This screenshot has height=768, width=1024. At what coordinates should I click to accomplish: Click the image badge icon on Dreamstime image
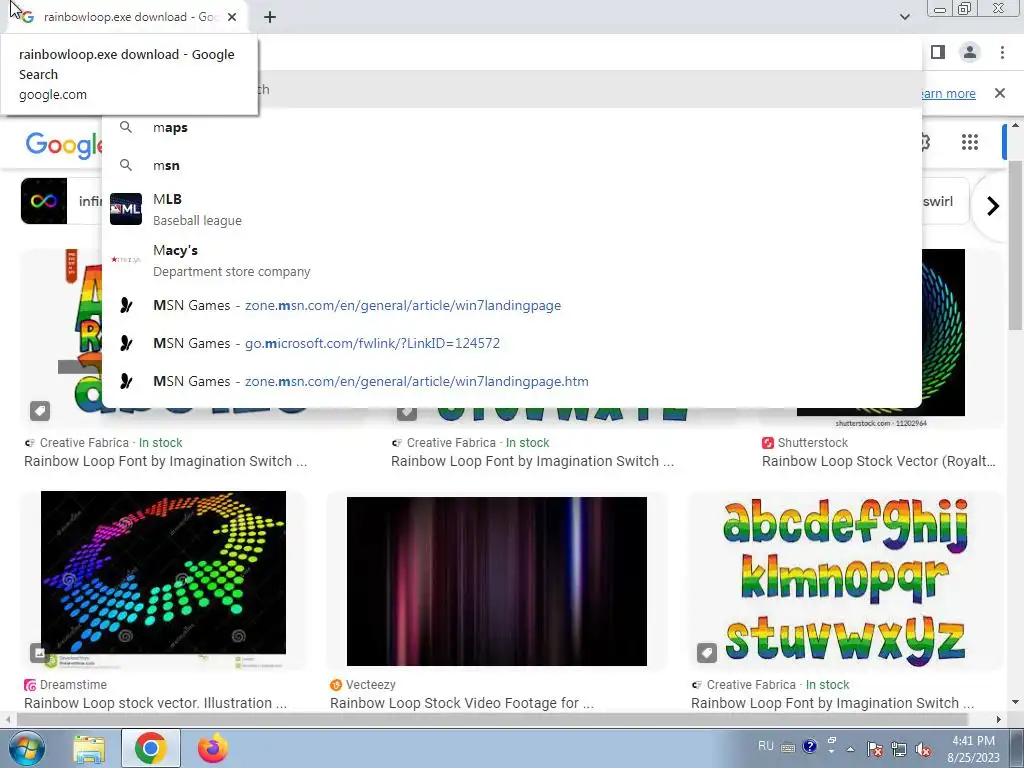(39, 652)
